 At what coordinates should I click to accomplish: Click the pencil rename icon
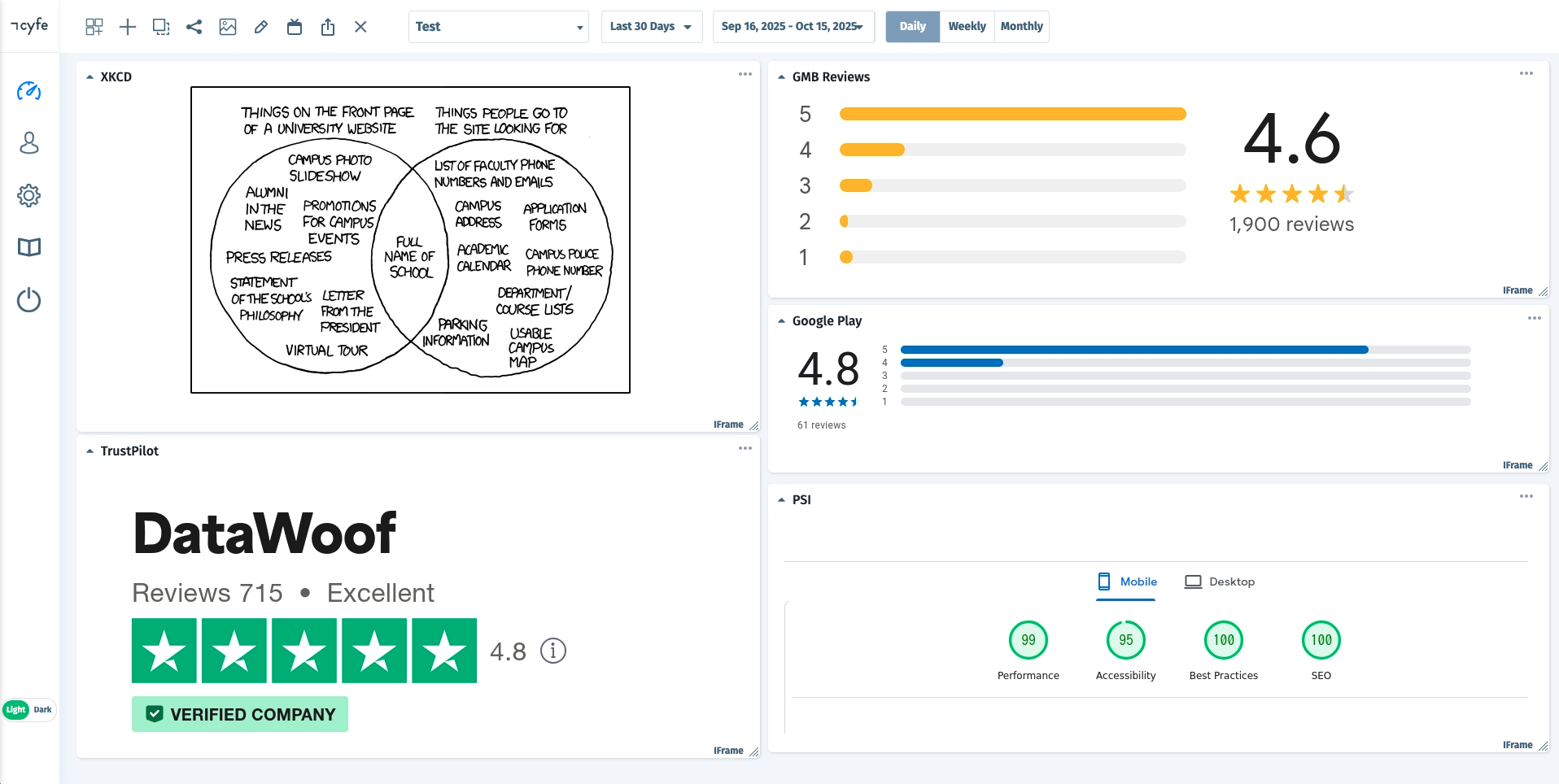click(261, 27)
